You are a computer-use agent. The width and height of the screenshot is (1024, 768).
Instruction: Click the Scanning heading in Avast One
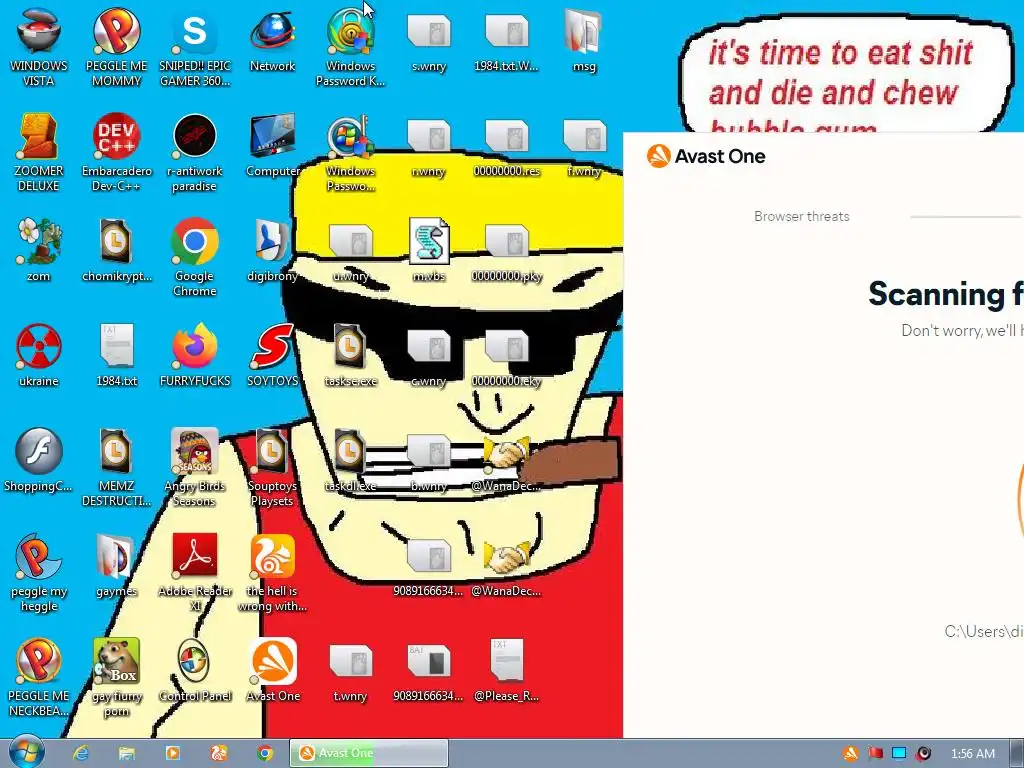click(x=945, y=293)
